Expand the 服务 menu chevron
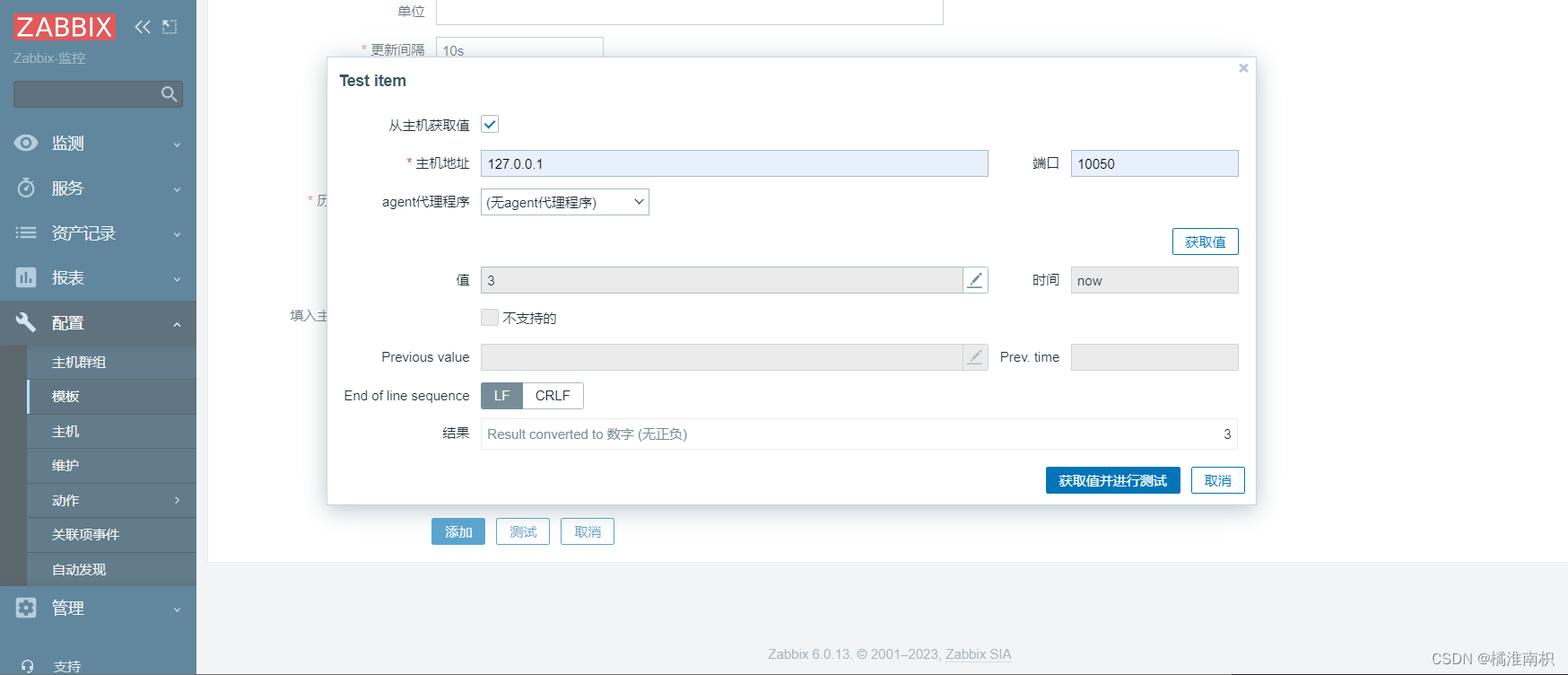The height and width of the screenshot is (675, 1568). click(177, 189)
